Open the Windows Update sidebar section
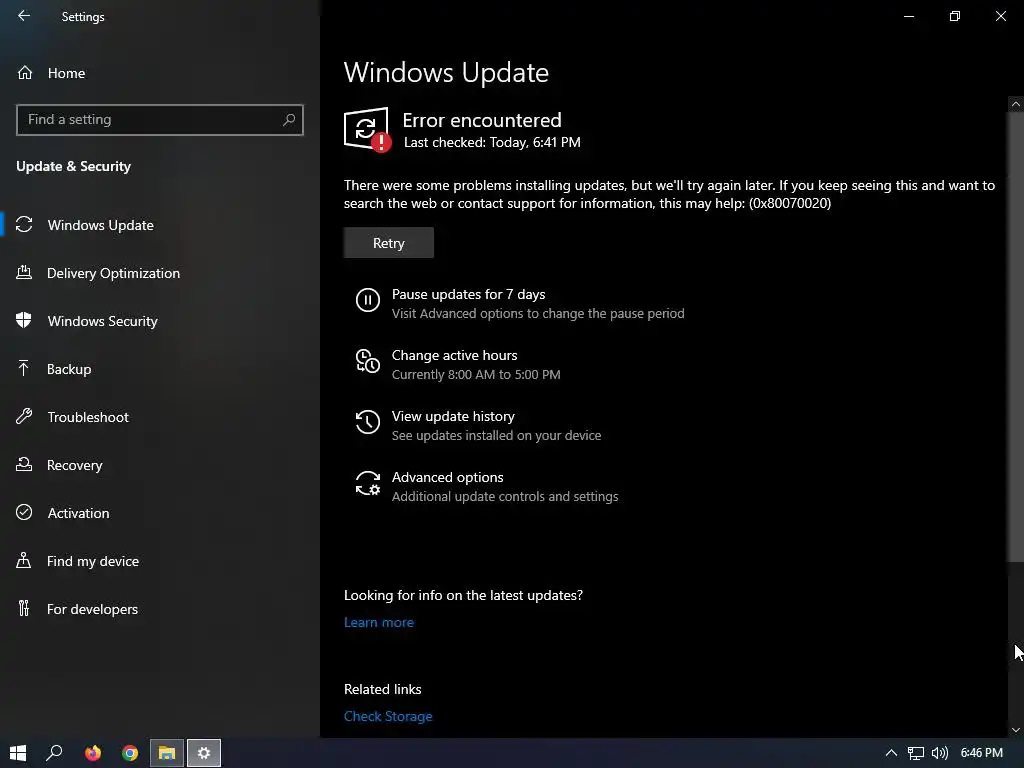 click(x=160, y=225)
